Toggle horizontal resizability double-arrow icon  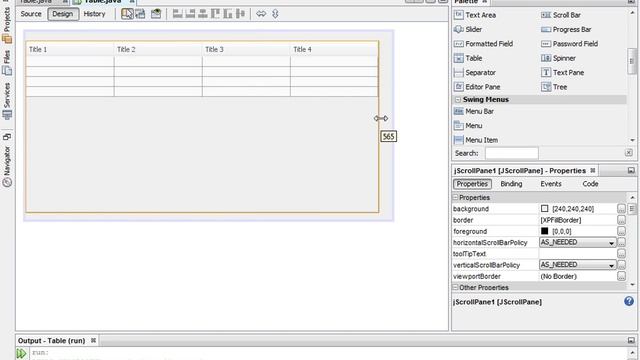click(x=261, y=14)
